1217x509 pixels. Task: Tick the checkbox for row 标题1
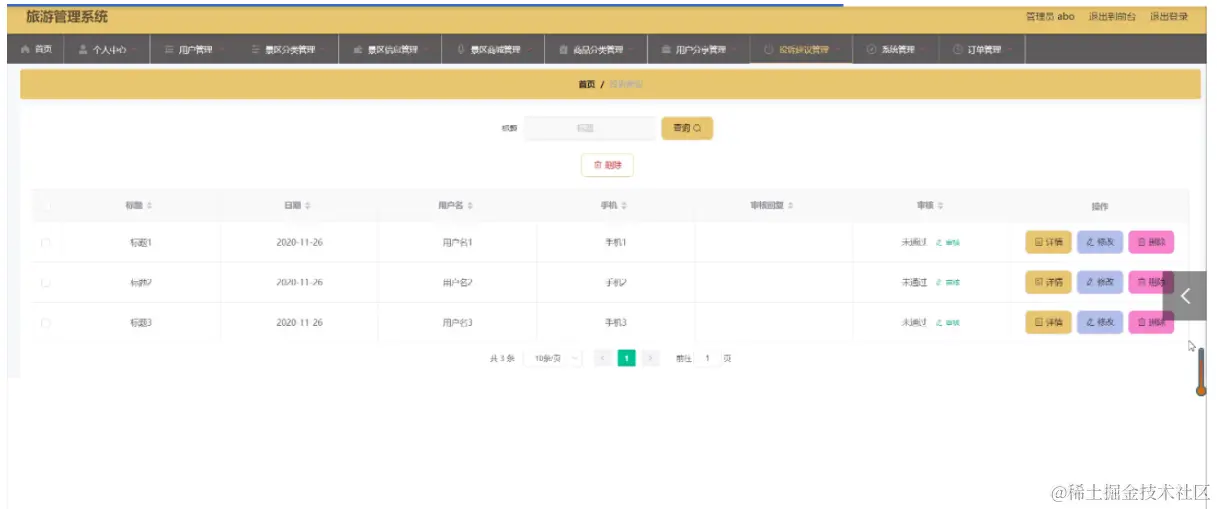(x=45, y=243)
